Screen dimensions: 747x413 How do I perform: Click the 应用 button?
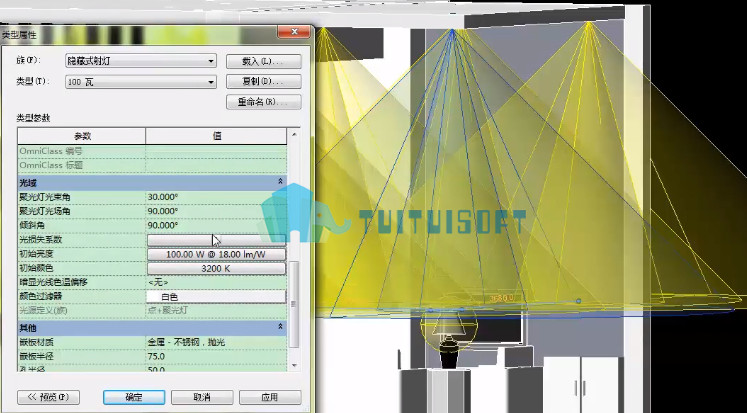[x=270, y=397]
